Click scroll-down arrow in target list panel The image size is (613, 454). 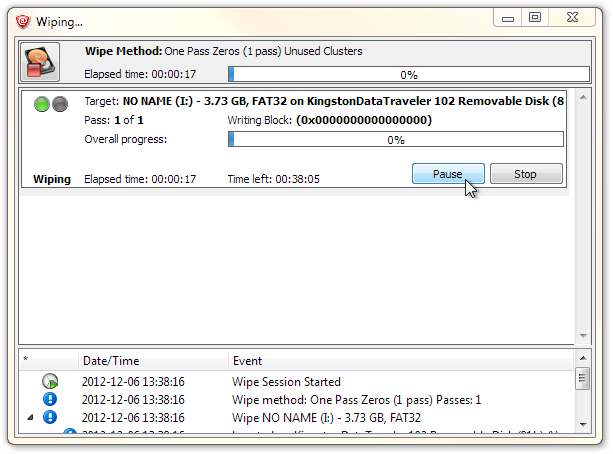(583, 336)
